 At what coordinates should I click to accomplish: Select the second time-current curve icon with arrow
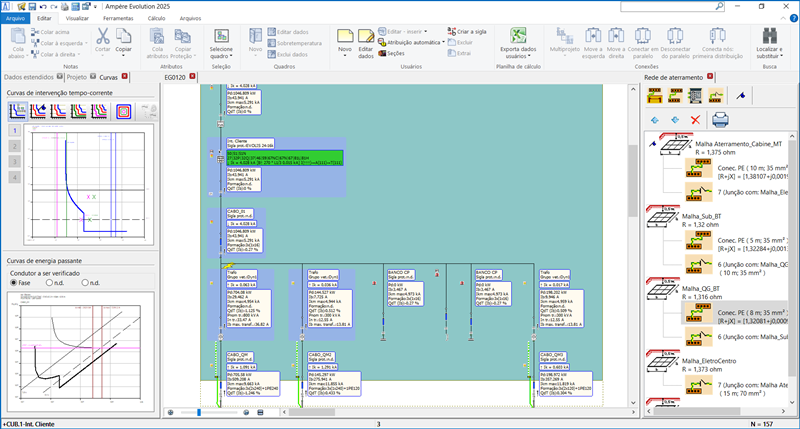[x=38, y=111]
